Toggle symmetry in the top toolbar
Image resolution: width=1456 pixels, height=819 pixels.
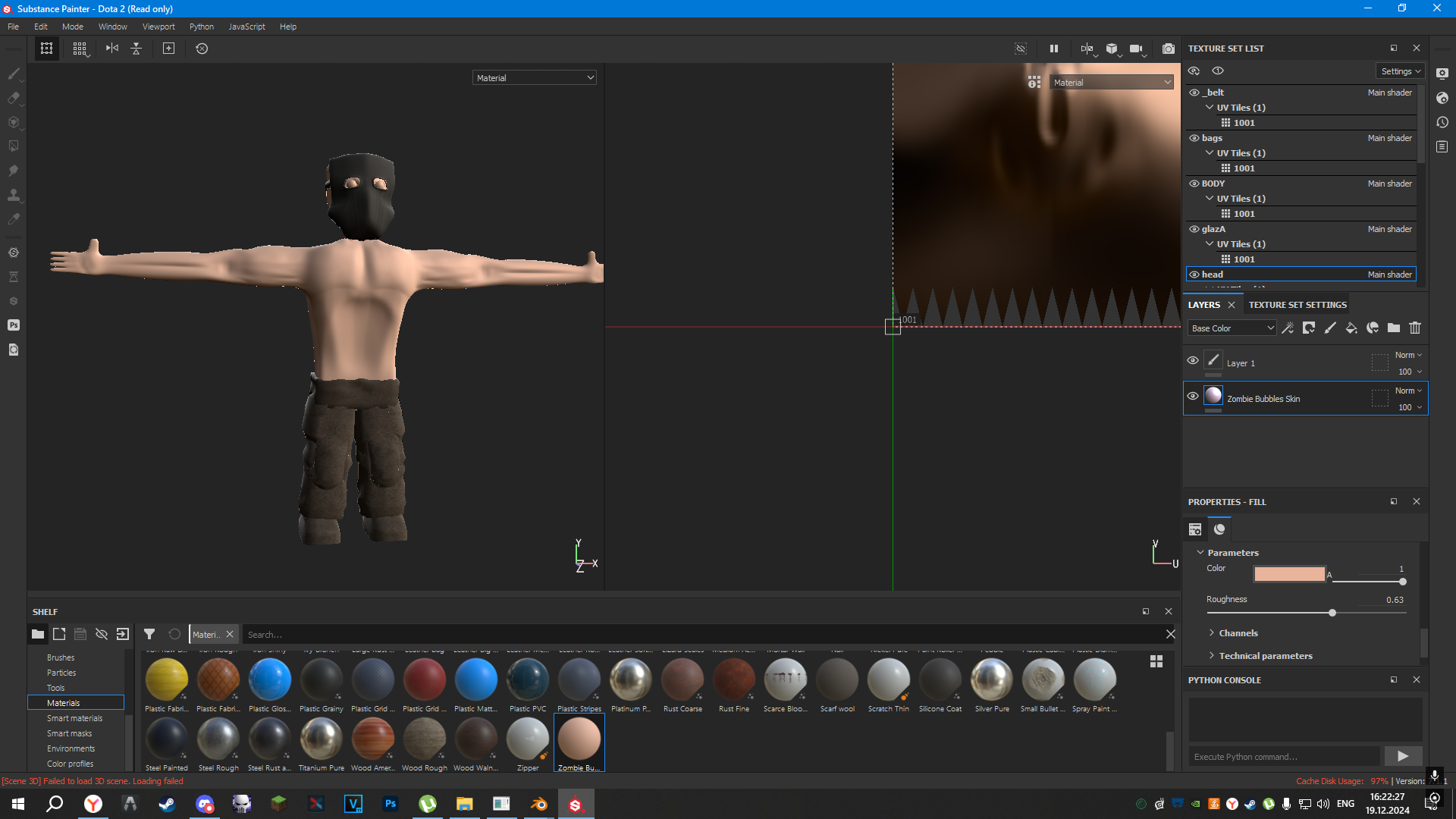112,49
